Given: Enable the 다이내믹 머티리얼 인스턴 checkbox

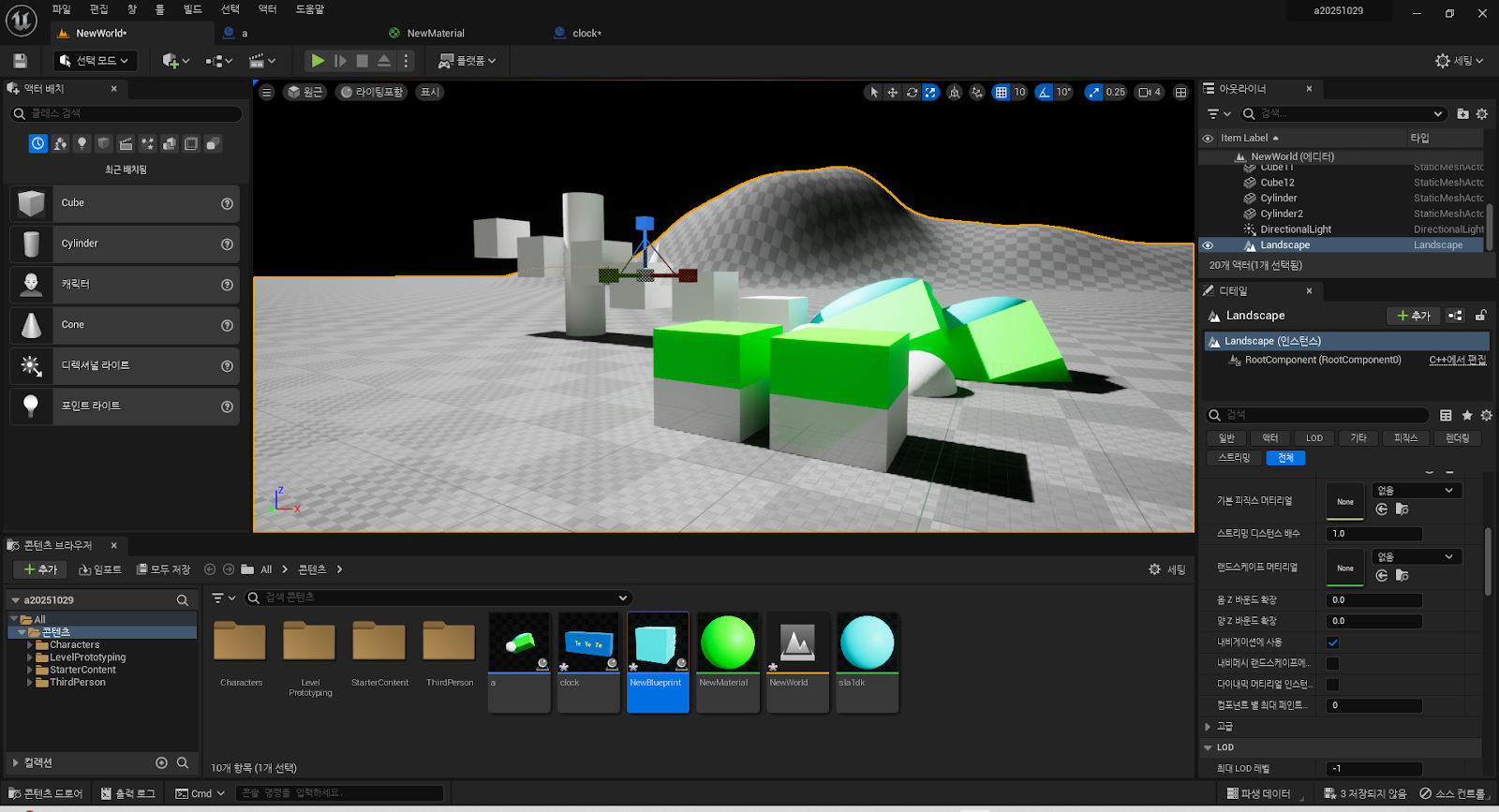Looking at the screenshot, I should click(1333, 684).
